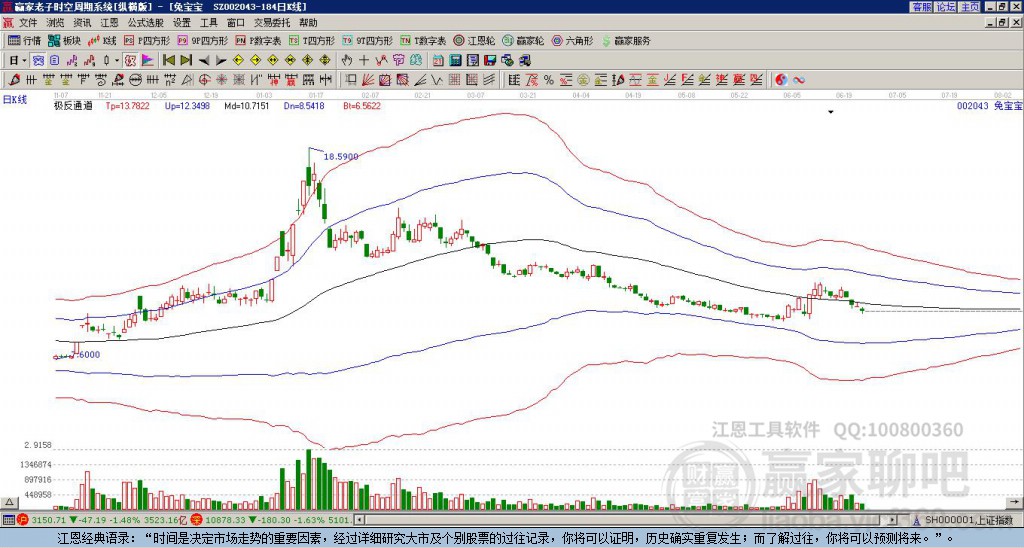Viewport: 1024px width, 548px height.
Task: Open the 帮助 menu
Action: 308,23
